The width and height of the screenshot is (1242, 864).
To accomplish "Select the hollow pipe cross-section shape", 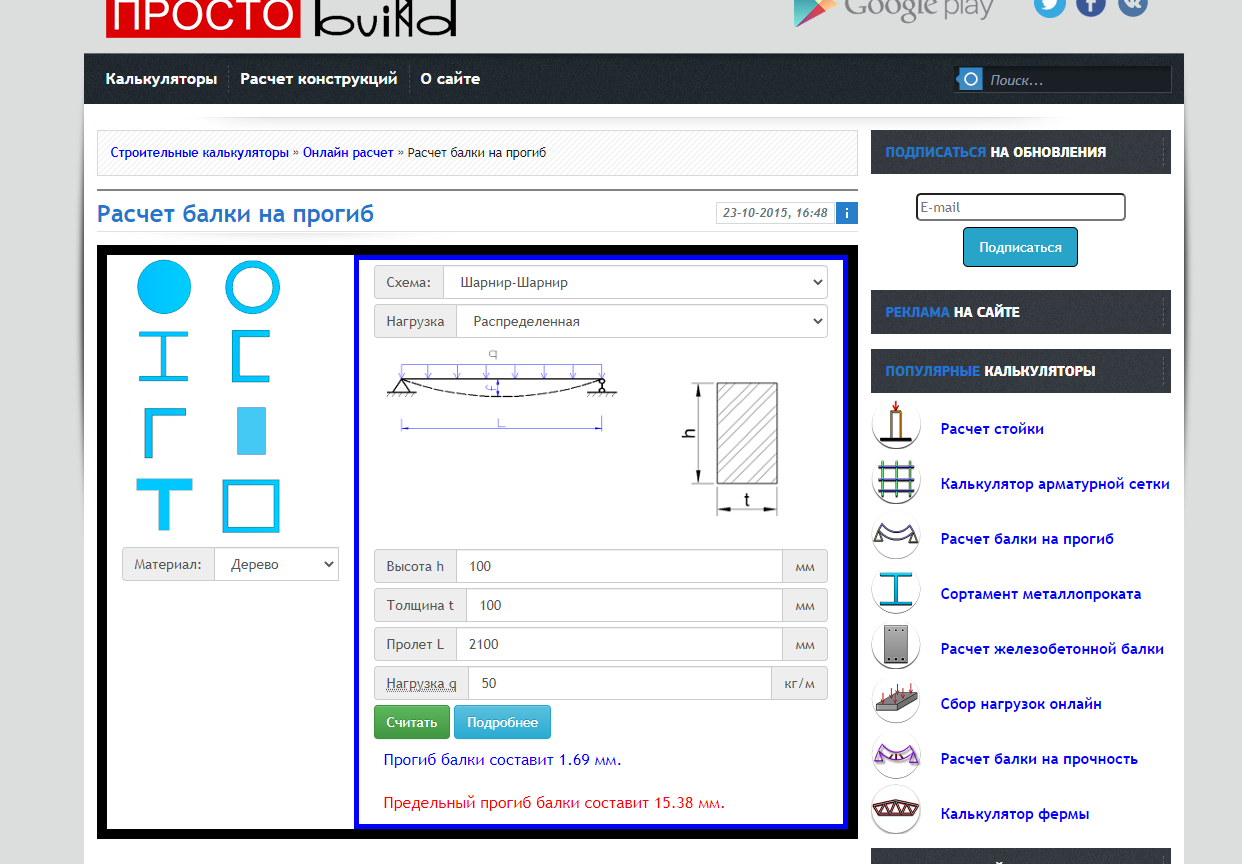I will tap(252, 287).
